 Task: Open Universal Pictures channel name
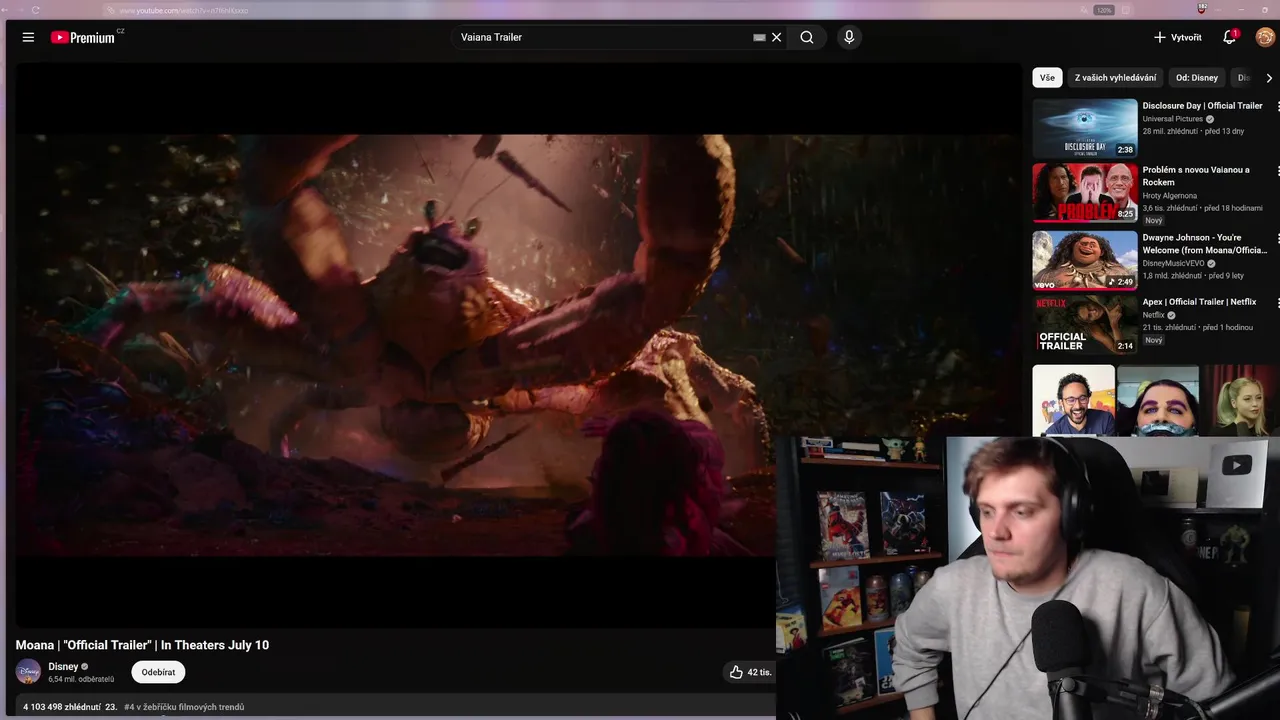1173,119
